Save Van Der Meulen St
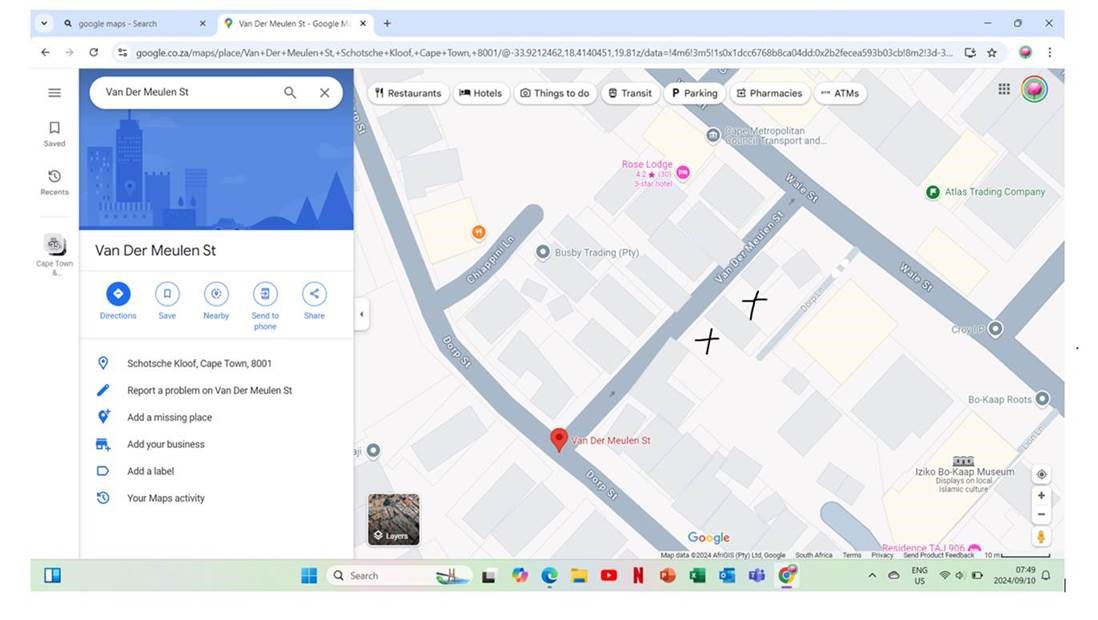1098x620 pixels. click(167, 301)
